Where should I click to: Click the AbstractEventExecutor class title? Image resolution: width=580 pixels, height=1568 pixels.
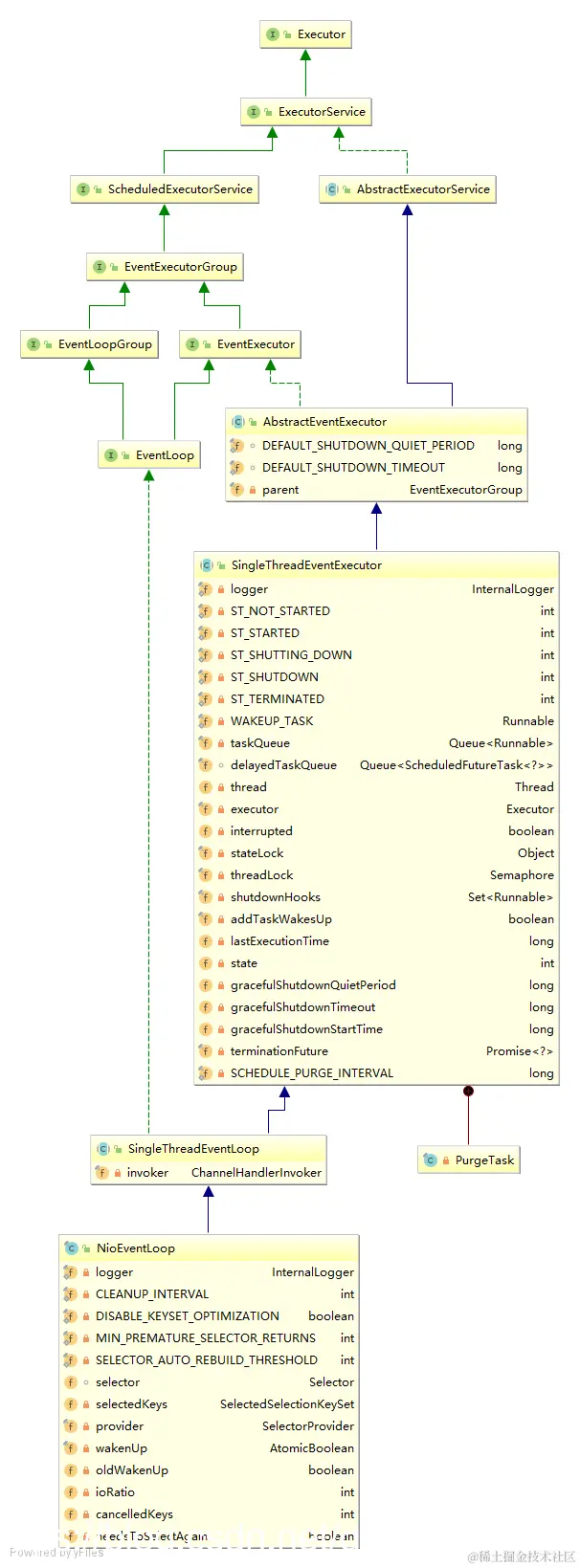324,422
